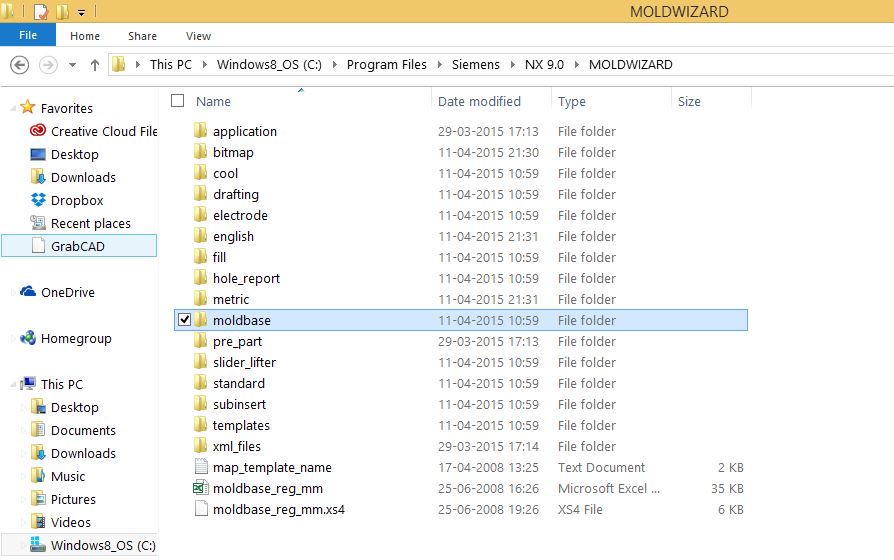Select the moldbase_reg_mm Excel file icon
The height and width of the screenshot is (560, 894).
click(x=201, y=488)
